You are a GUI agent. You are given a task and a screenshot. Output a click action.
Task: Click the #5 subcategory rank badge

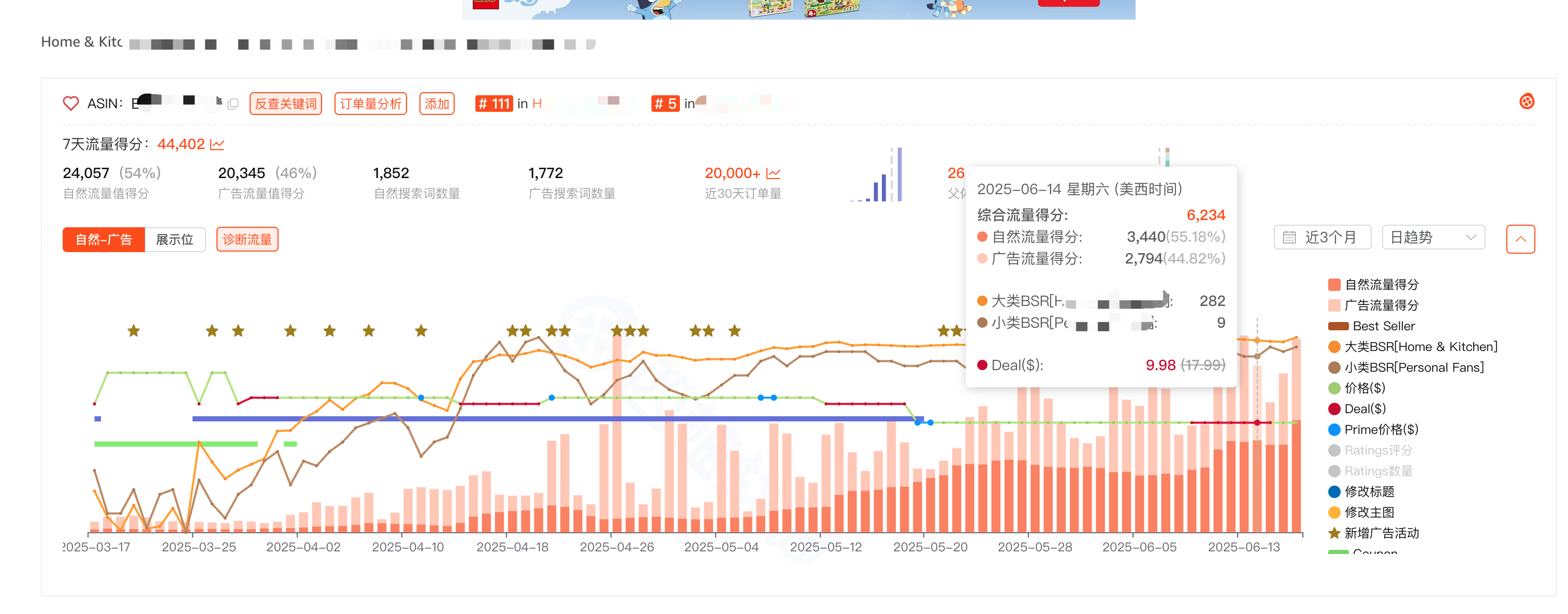click(x=665, y=104)
